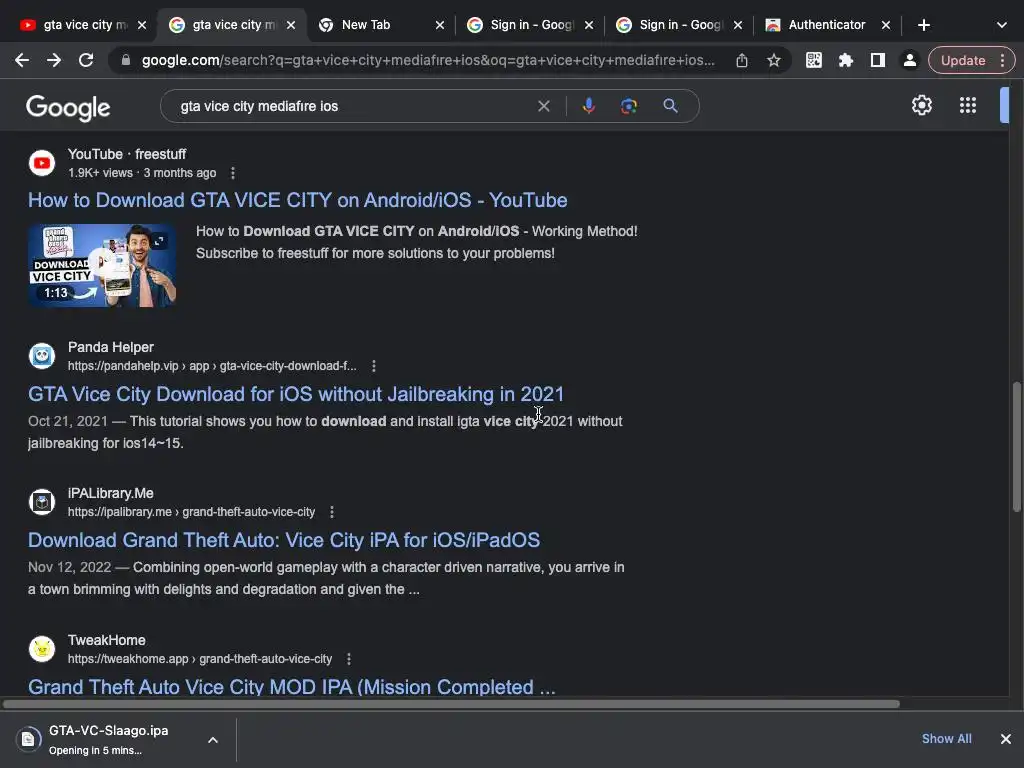Click the Google search input field
Image resolution: width=1024 pixels, height=768 pixels.
353,106
